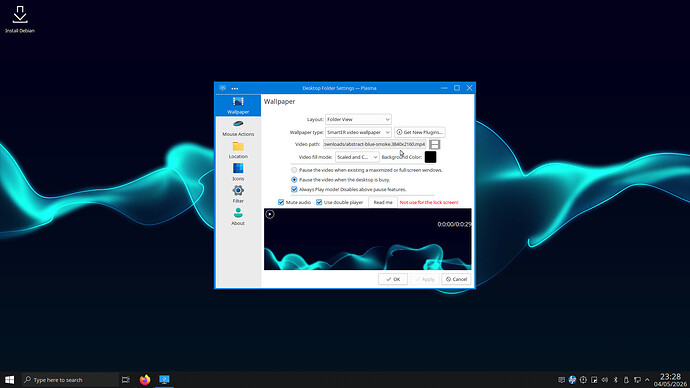Select pause video when desktop is busy

click(294, 179)
